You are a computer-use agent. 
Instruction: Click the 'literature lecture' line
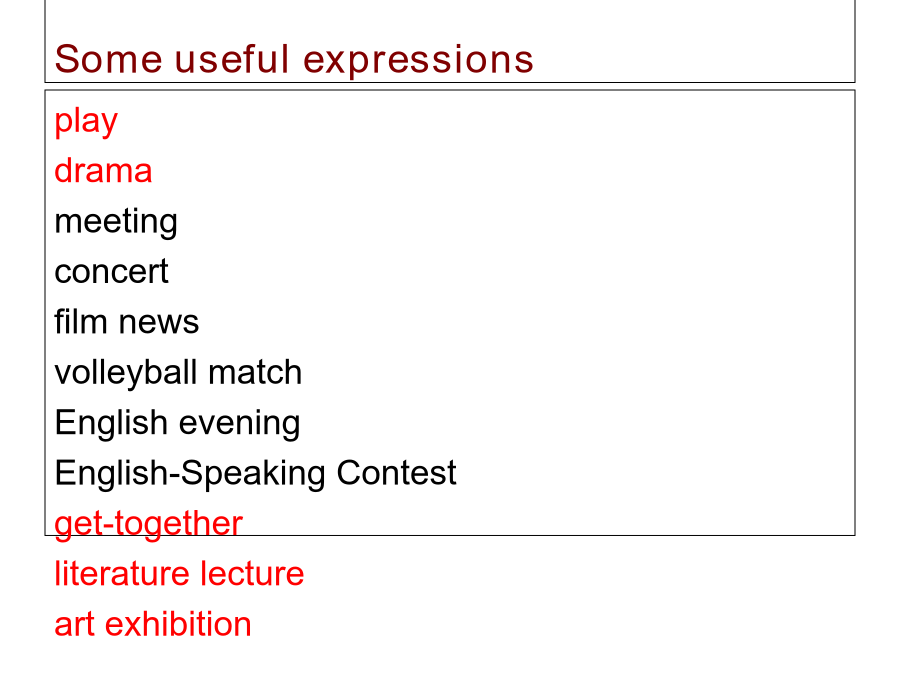[x=179, y=573]
